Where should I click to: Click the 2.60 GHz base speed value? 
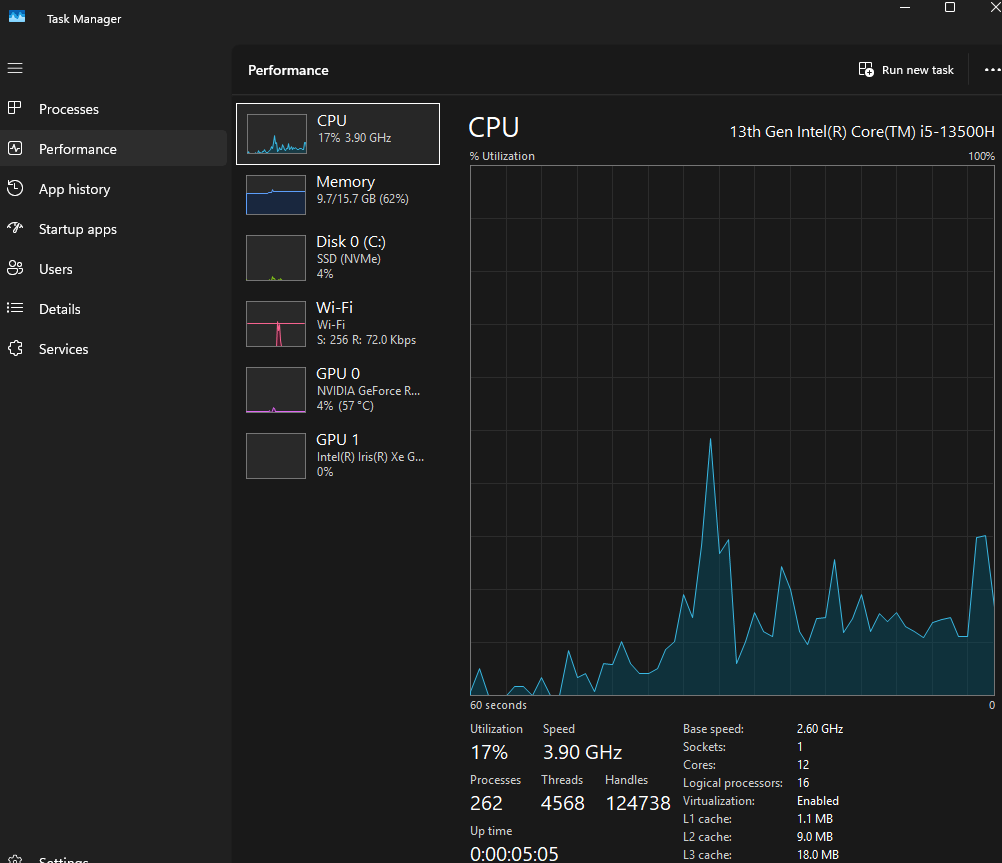pos(820,729)
